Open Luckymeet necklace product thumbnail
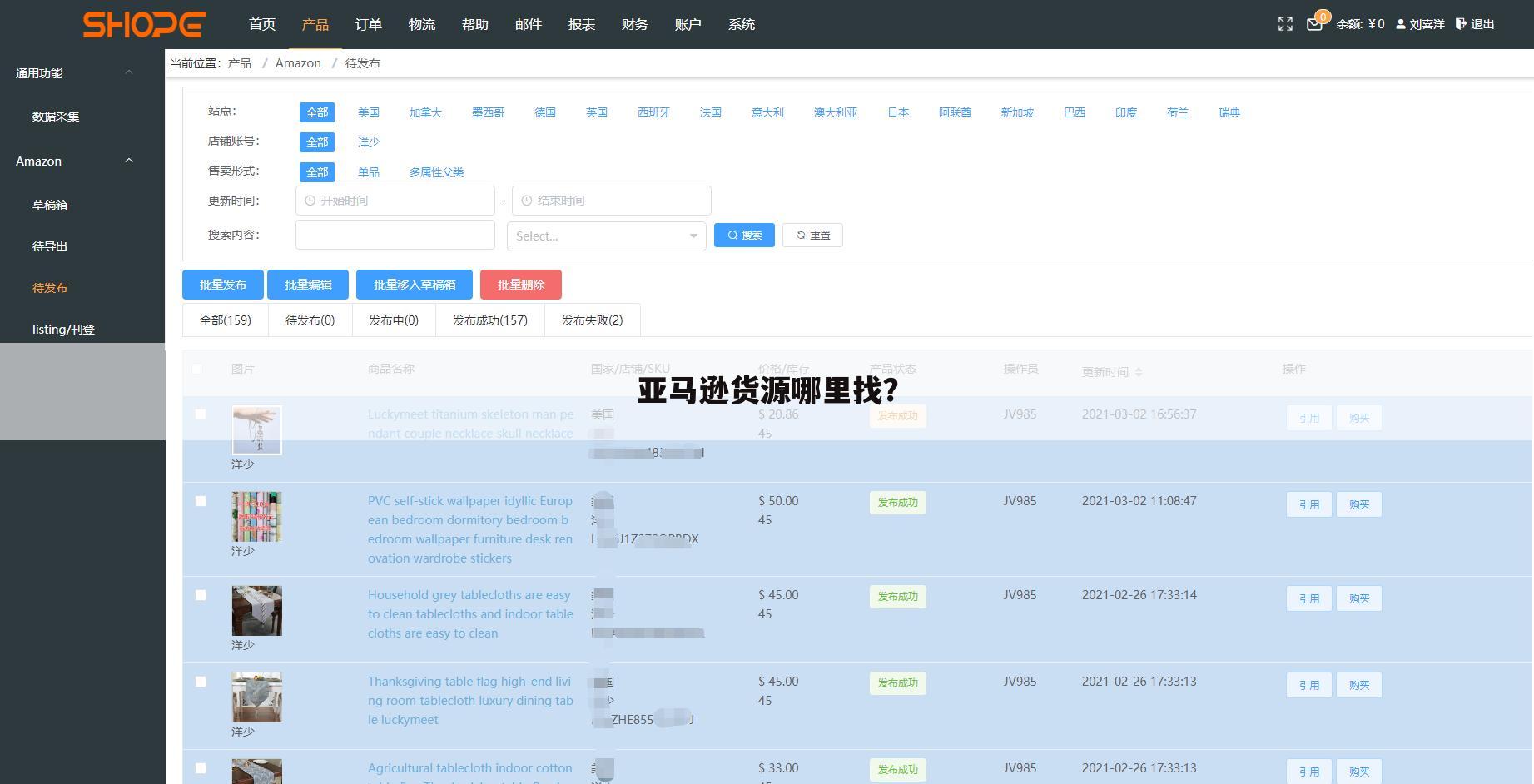 click(x=256, y=429)
